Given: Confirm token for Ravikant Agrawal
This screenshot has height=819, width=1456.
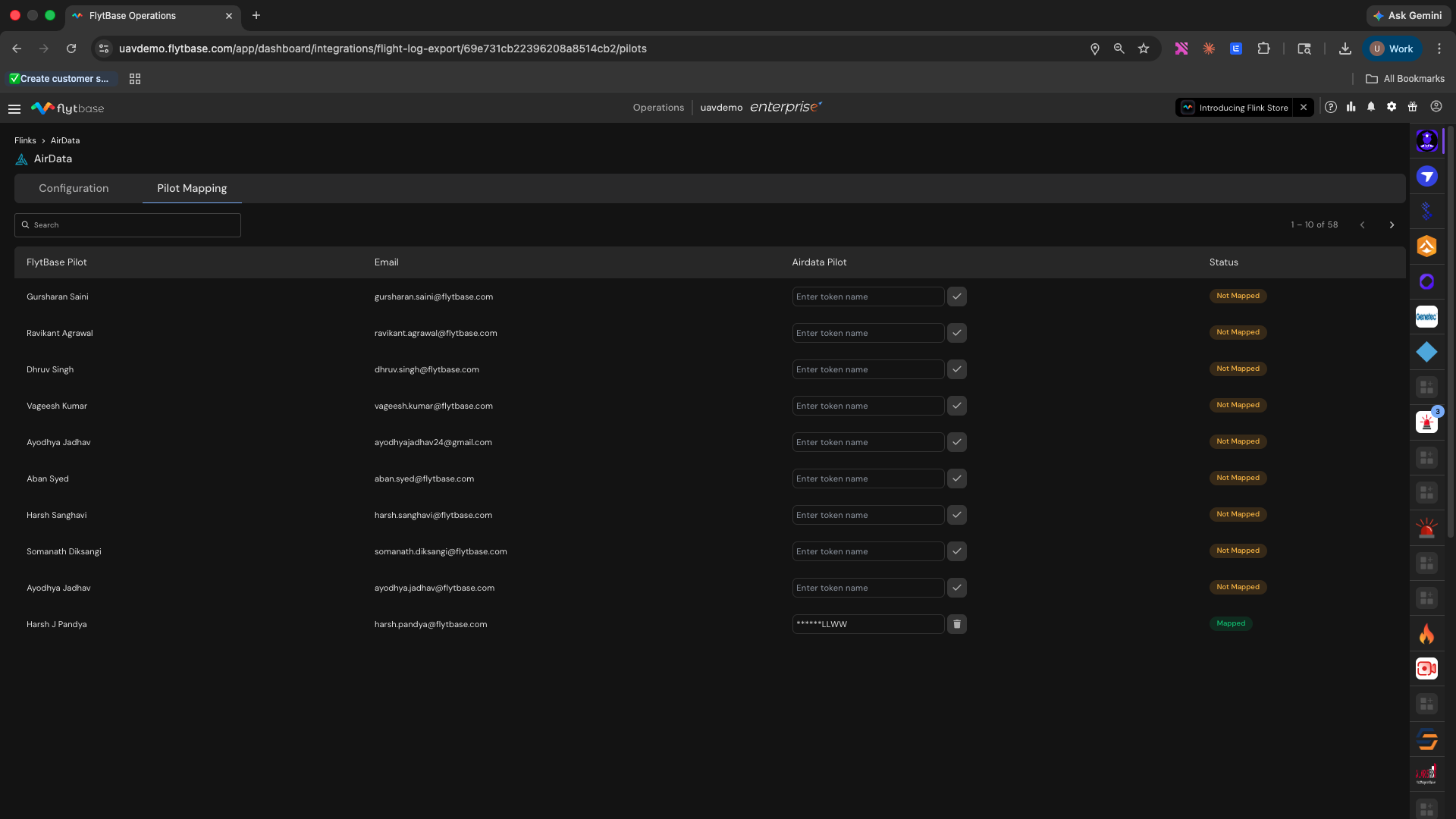Looking at the screenshot, I should pos(957,333).
